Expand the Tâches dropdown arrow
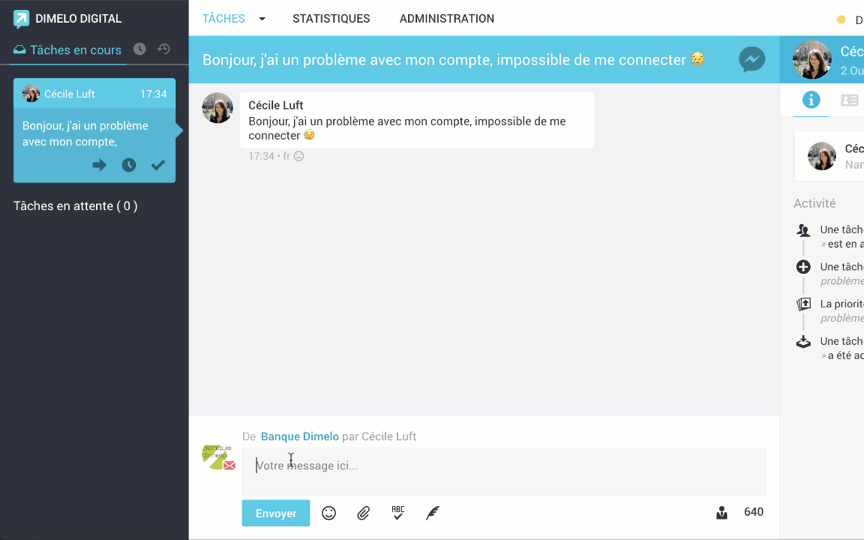The width and height of the screenshot is (864, 540). tap(262, 19)
